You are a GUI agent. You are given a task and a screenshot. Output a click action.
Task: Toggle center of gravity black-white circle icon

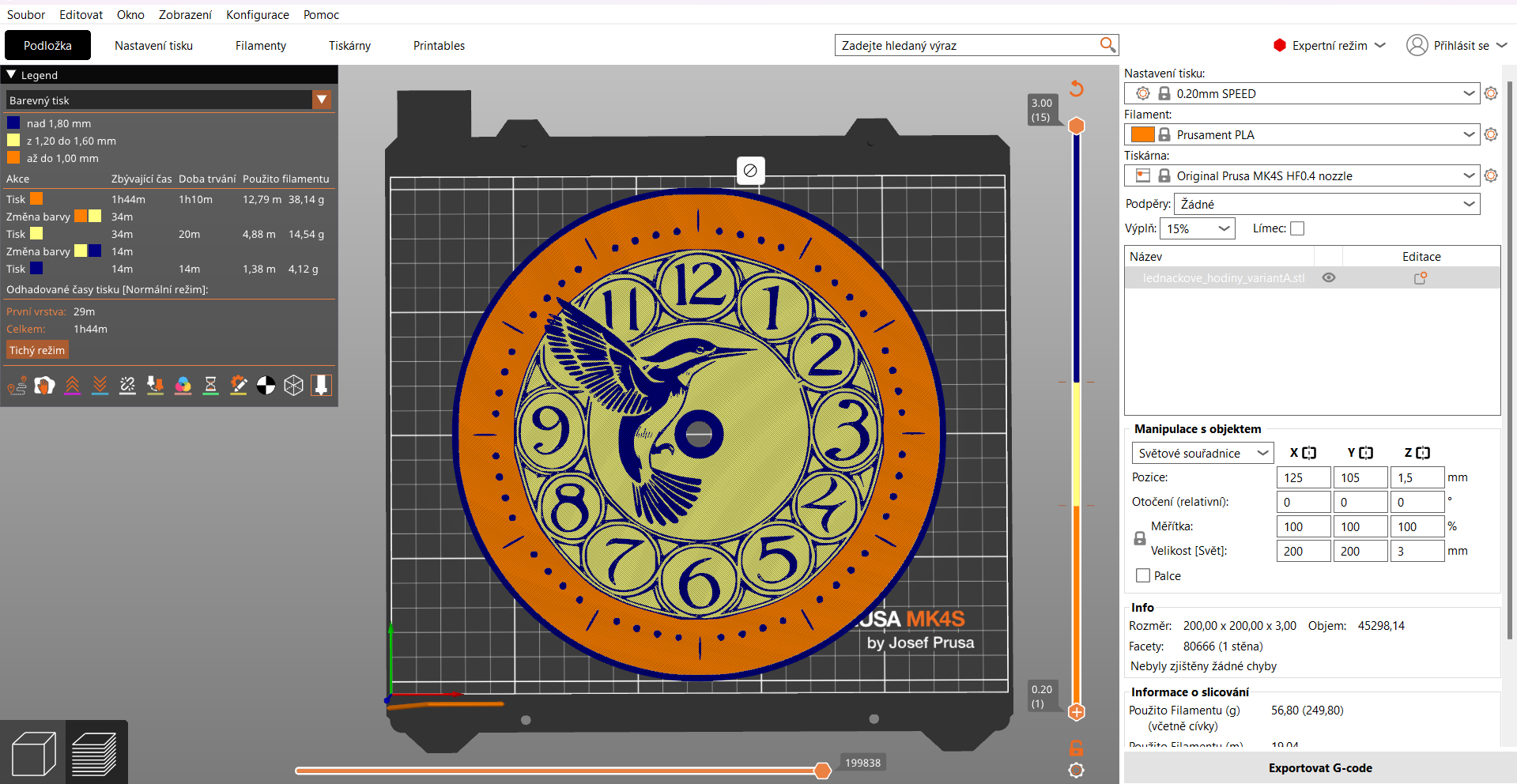coord(266,386)
